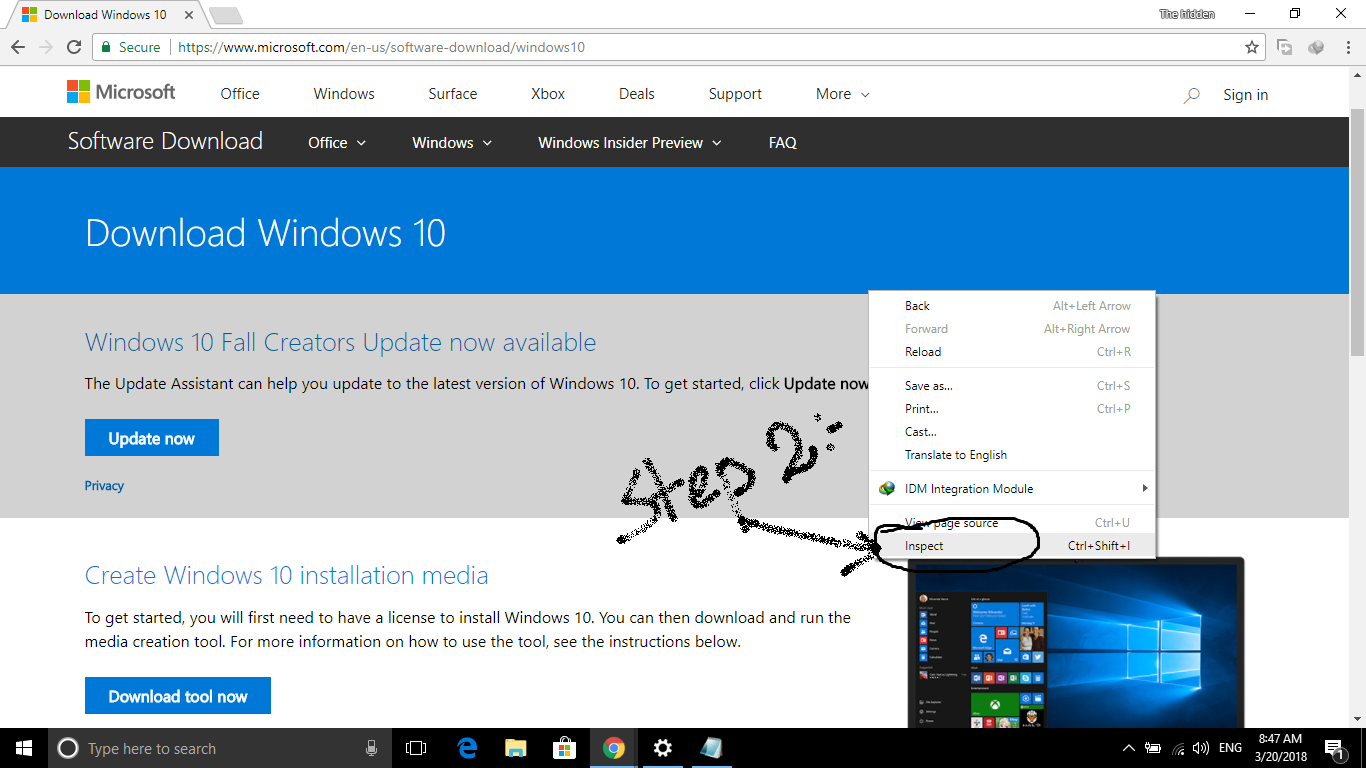The image size is (1366, 768).
Task: Click the network icon in system tray
Action: [1178, 748]
